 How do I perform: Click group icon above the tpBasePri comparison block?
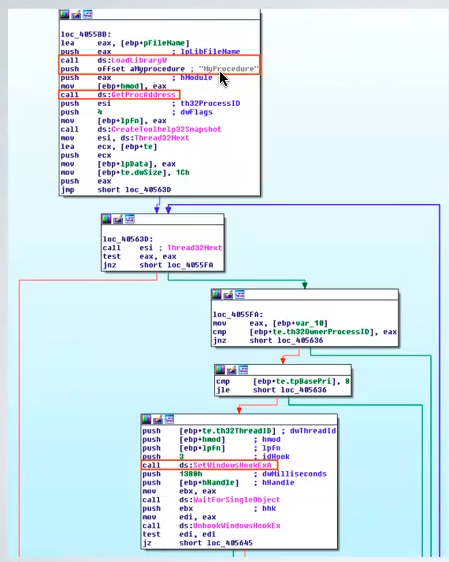(x=243, y=370)
